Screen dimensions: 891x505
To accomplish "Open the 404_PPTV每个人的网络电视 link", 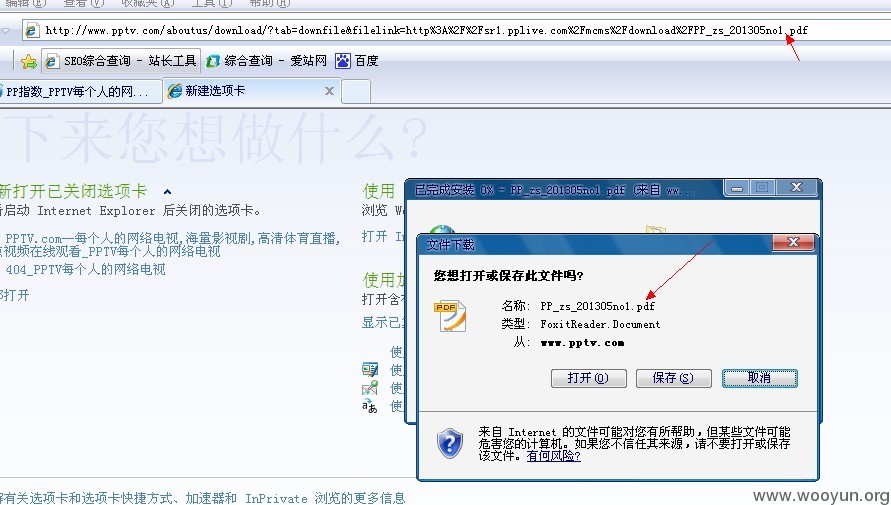I will [85, 269].
